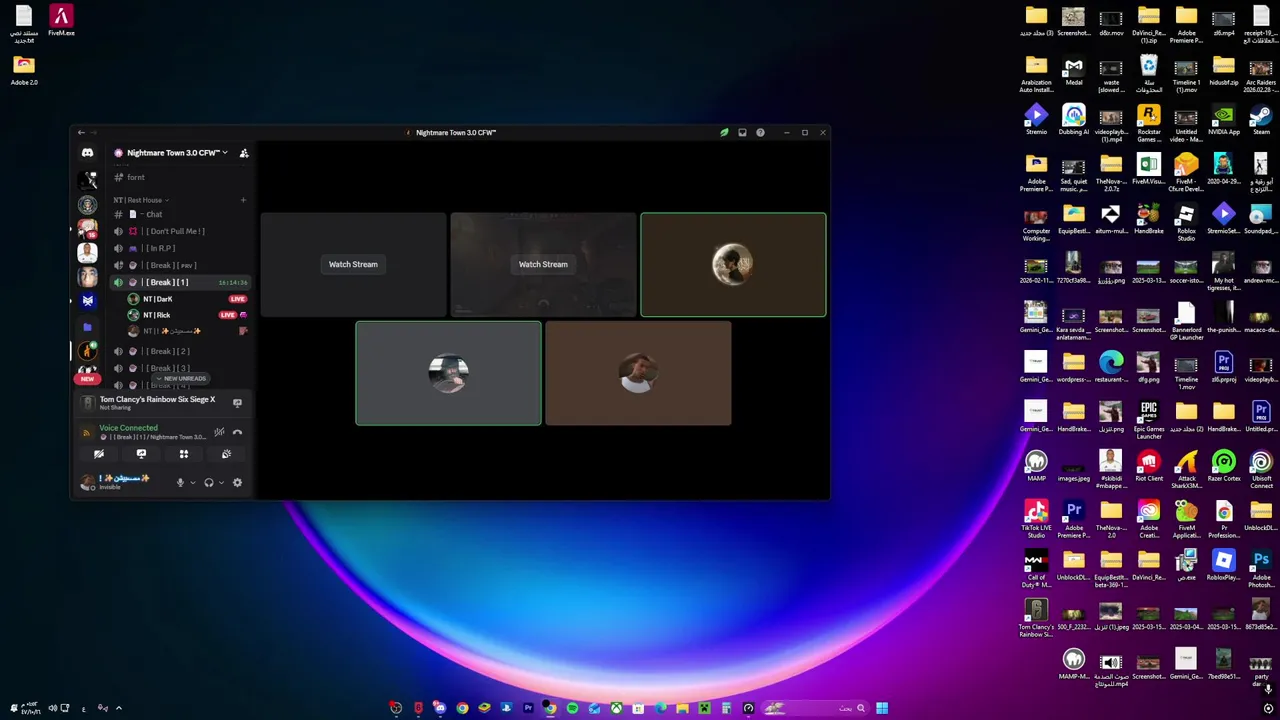Screen dimensions: 1280x720
Task: Open activities launcher icon
Action: click(184, 454)
